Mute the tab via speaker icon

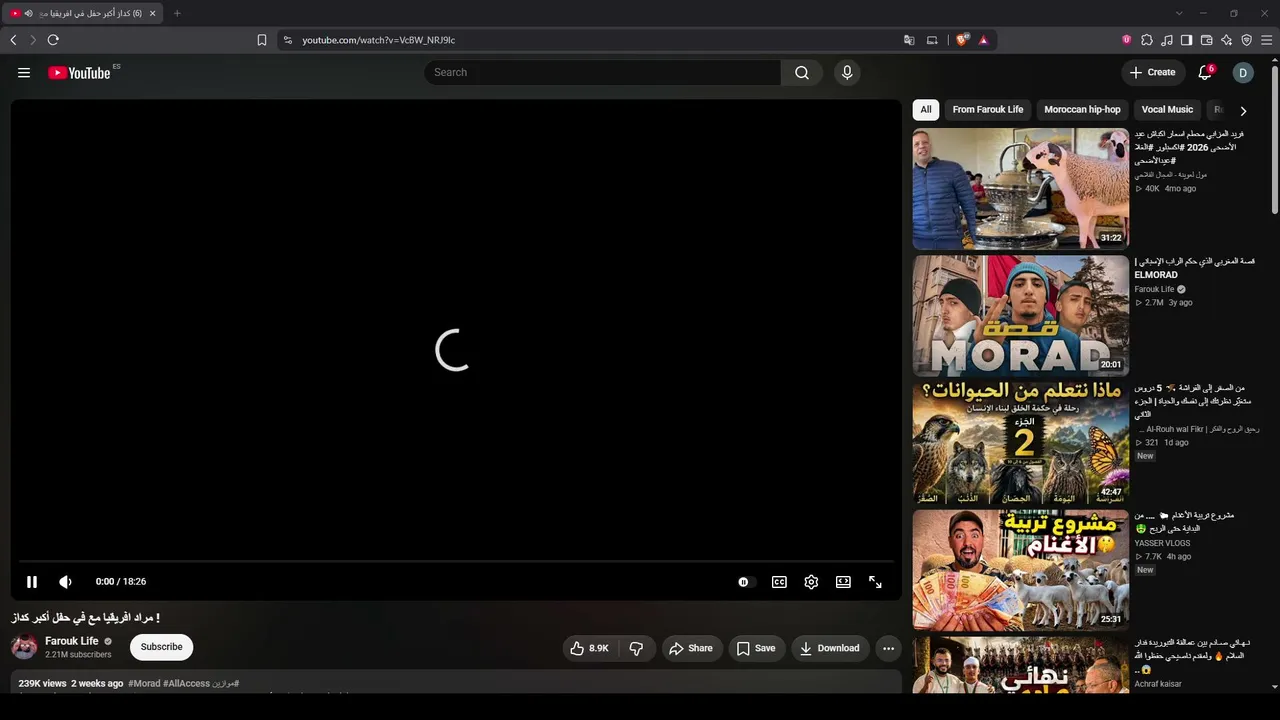28,13
